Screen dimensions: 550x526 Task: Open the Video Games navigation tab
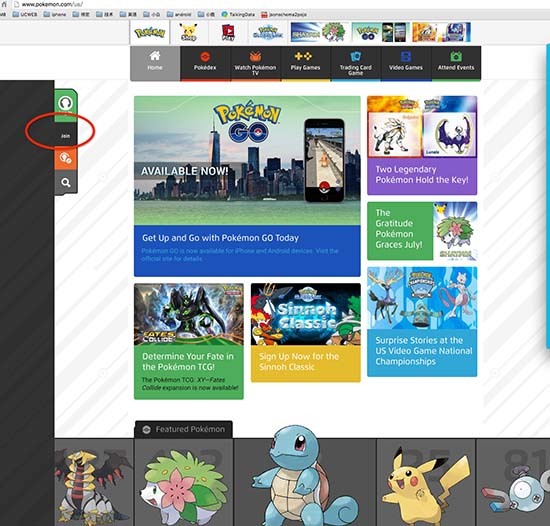pos(406,63)
